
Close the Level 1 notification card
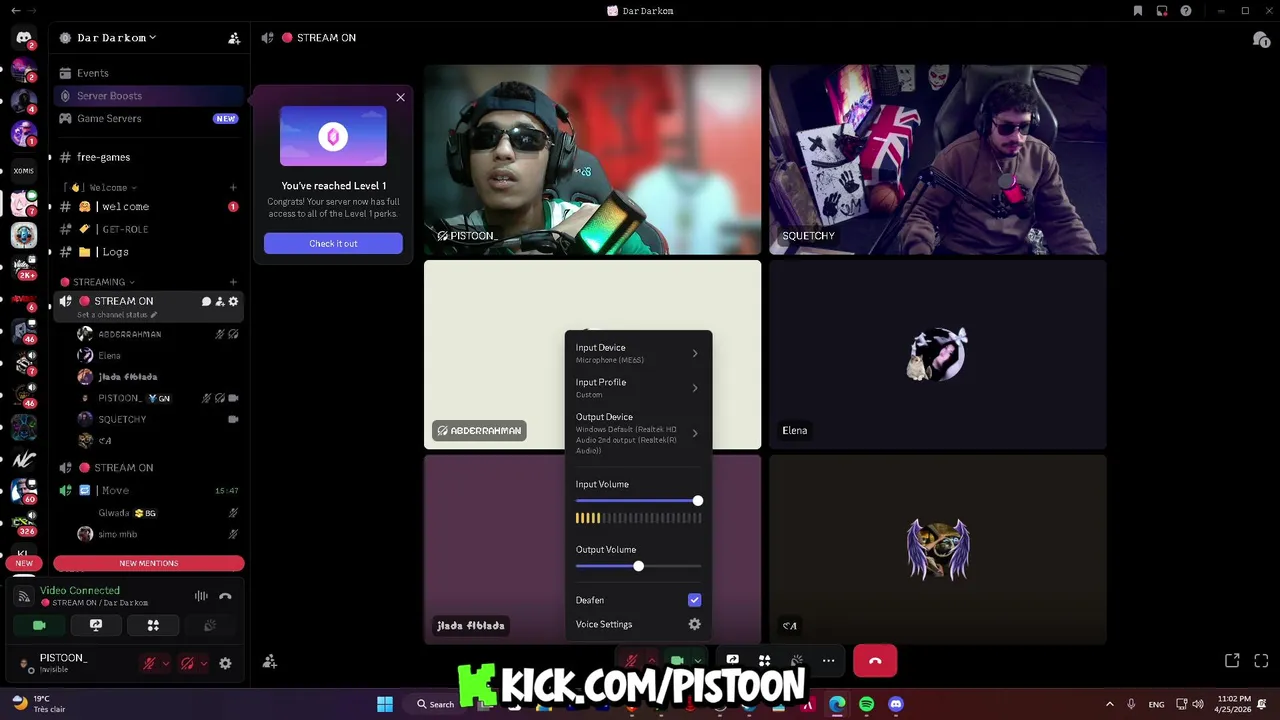[400, 97]
